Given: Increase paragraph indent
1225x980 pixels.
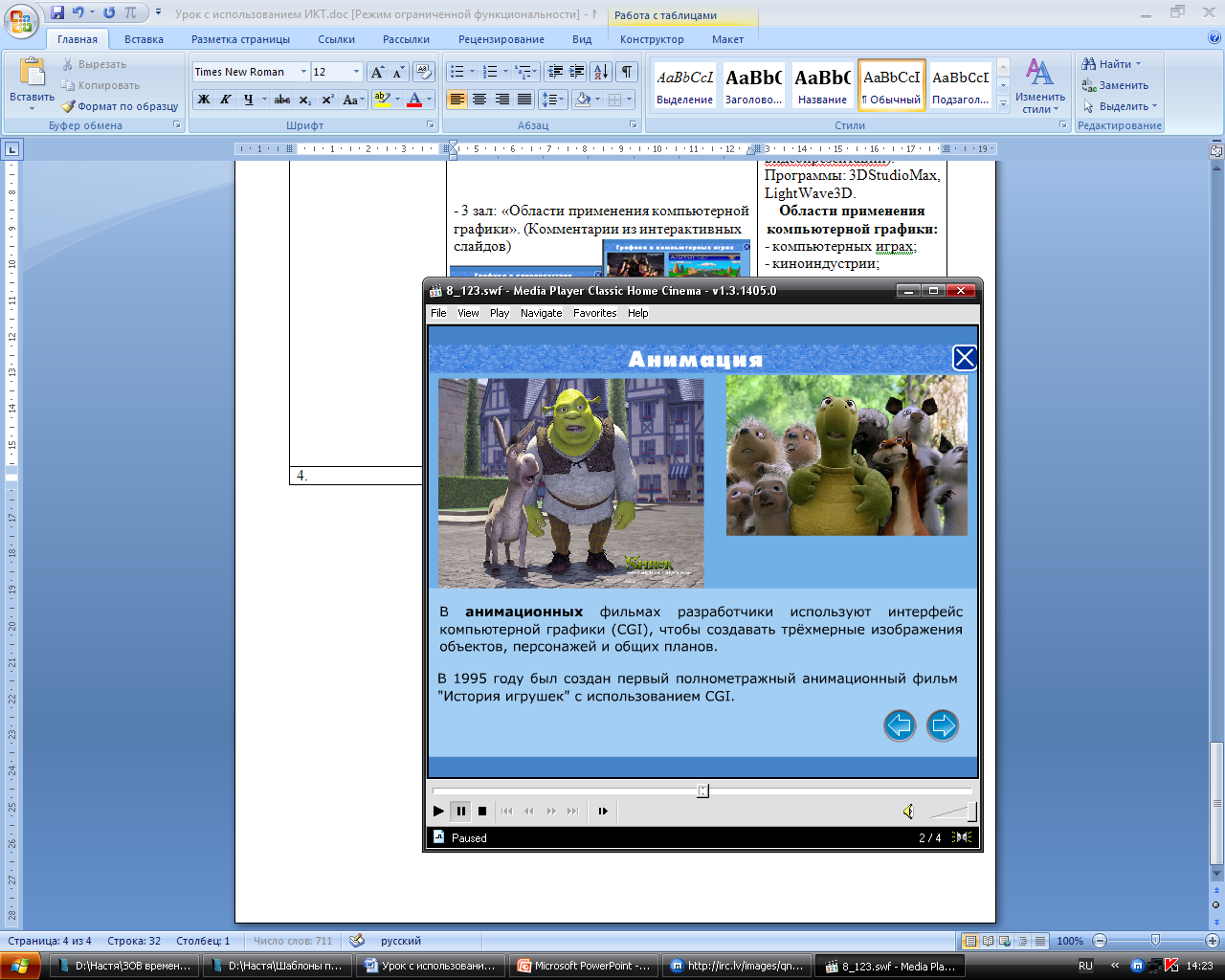Looking at the screenshot, I should pyautogui.click(x=577, y=72).
